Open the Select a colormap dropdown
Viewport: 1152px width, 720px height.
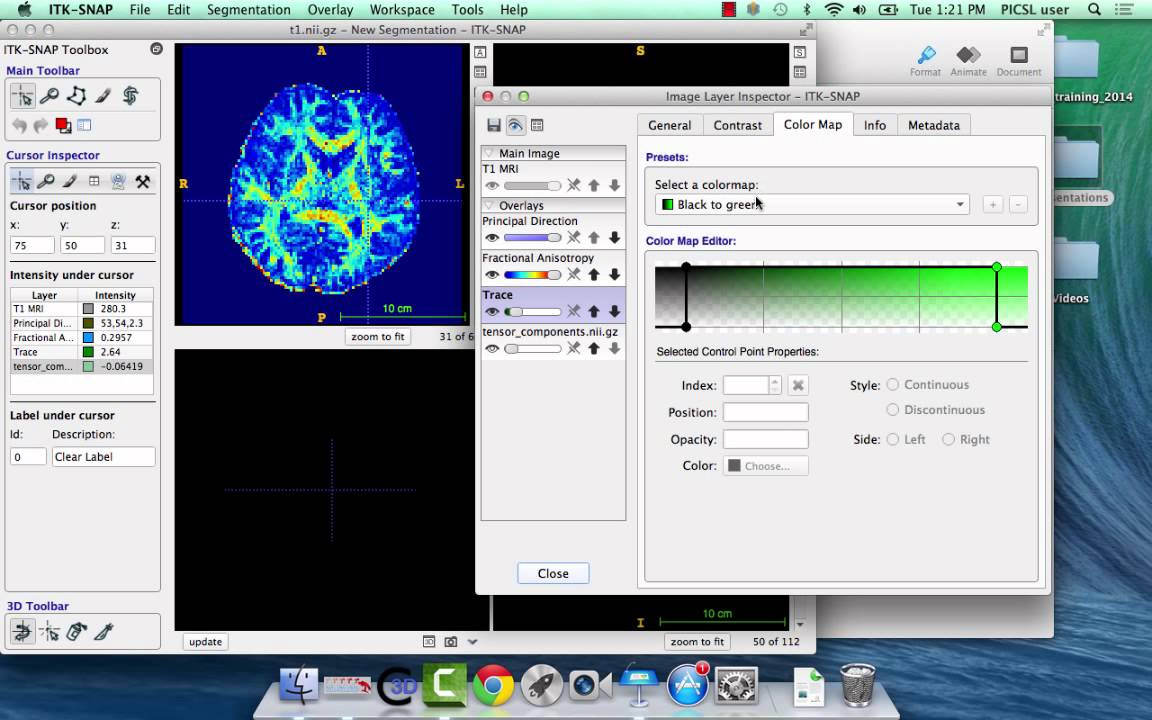coord(813,204)
